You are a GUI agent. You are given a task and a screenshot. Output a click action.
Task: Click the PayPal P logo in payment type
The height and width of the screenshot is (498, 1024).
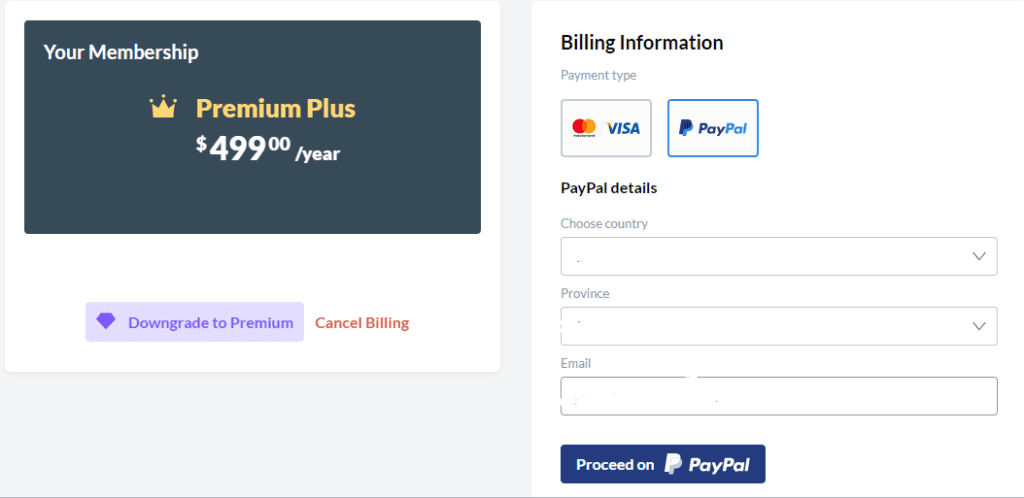pos(686,128)
